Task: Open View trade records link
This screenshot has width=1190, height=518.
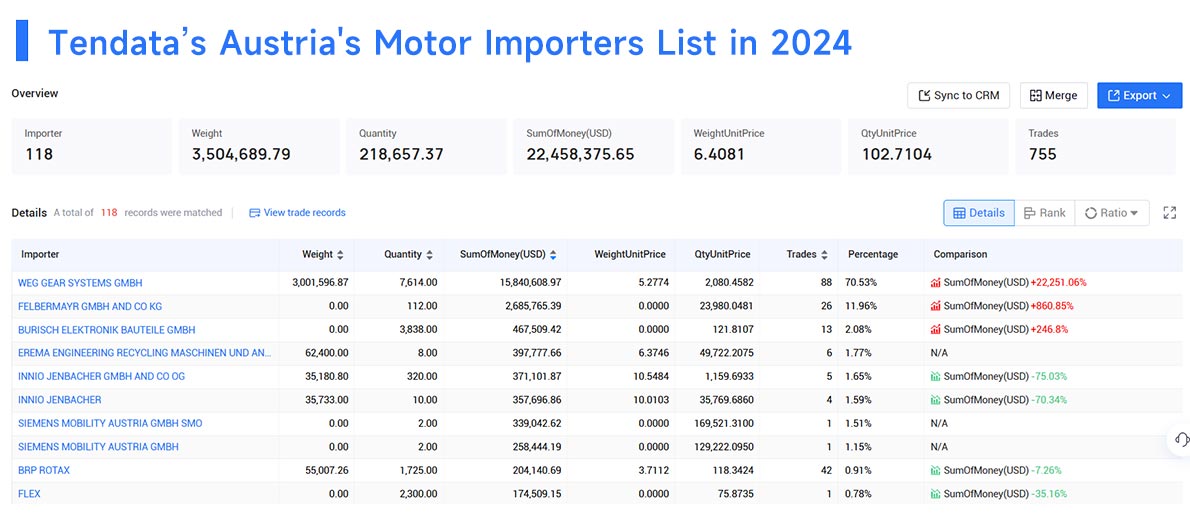Action: coord(298,213)
